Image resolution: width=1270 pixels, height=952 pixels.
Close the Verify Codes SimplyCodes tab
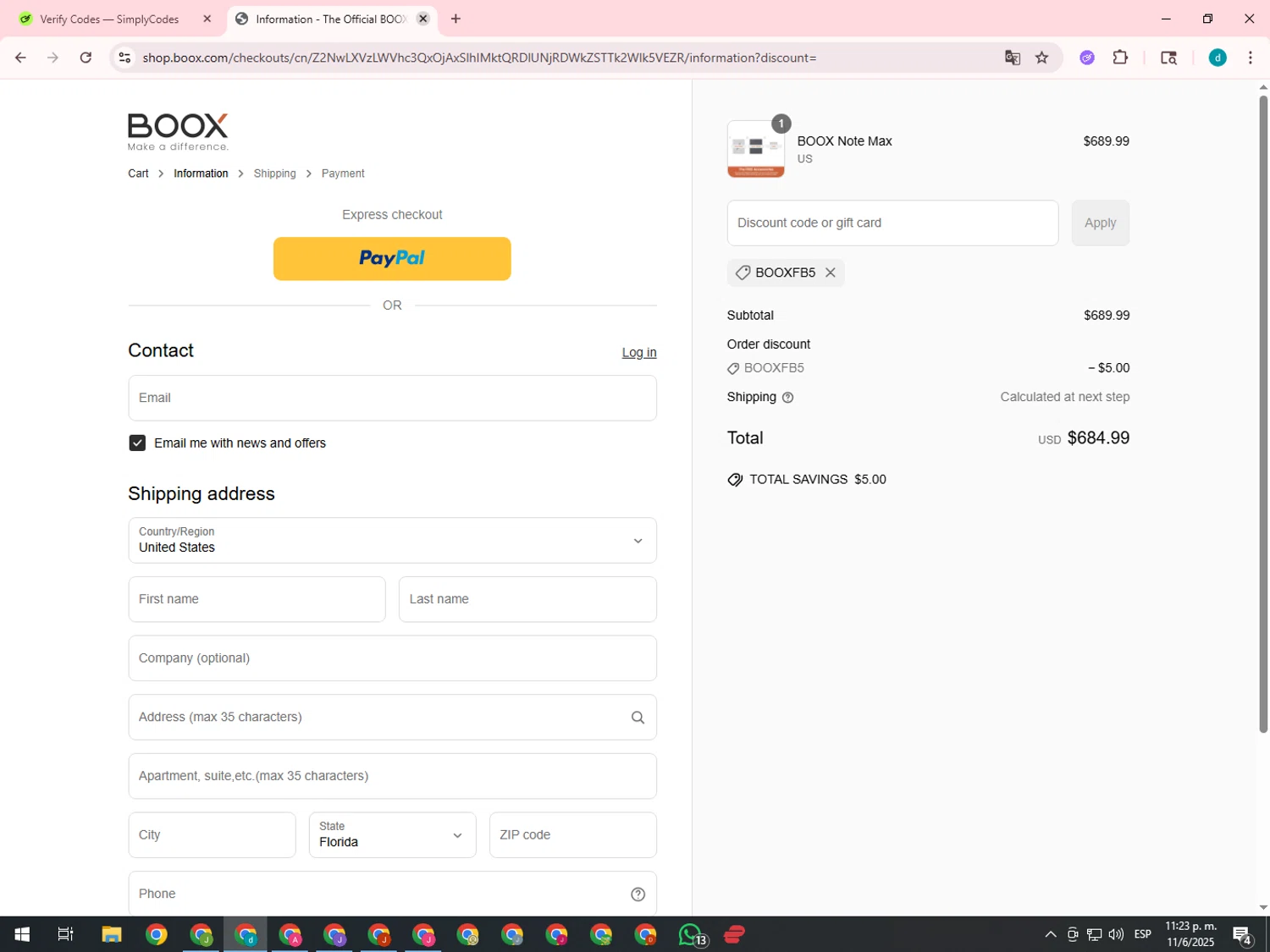(207, 19)
